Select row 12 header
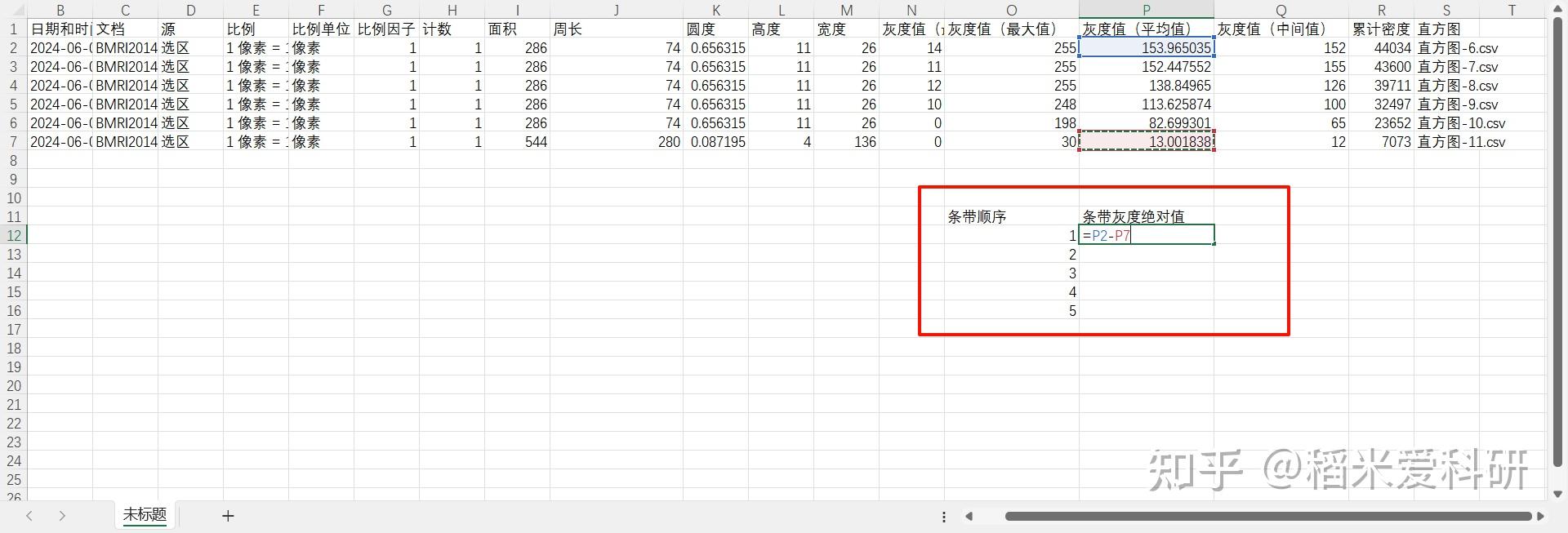The image size is (1568, 533). click(x=14, y=235)
